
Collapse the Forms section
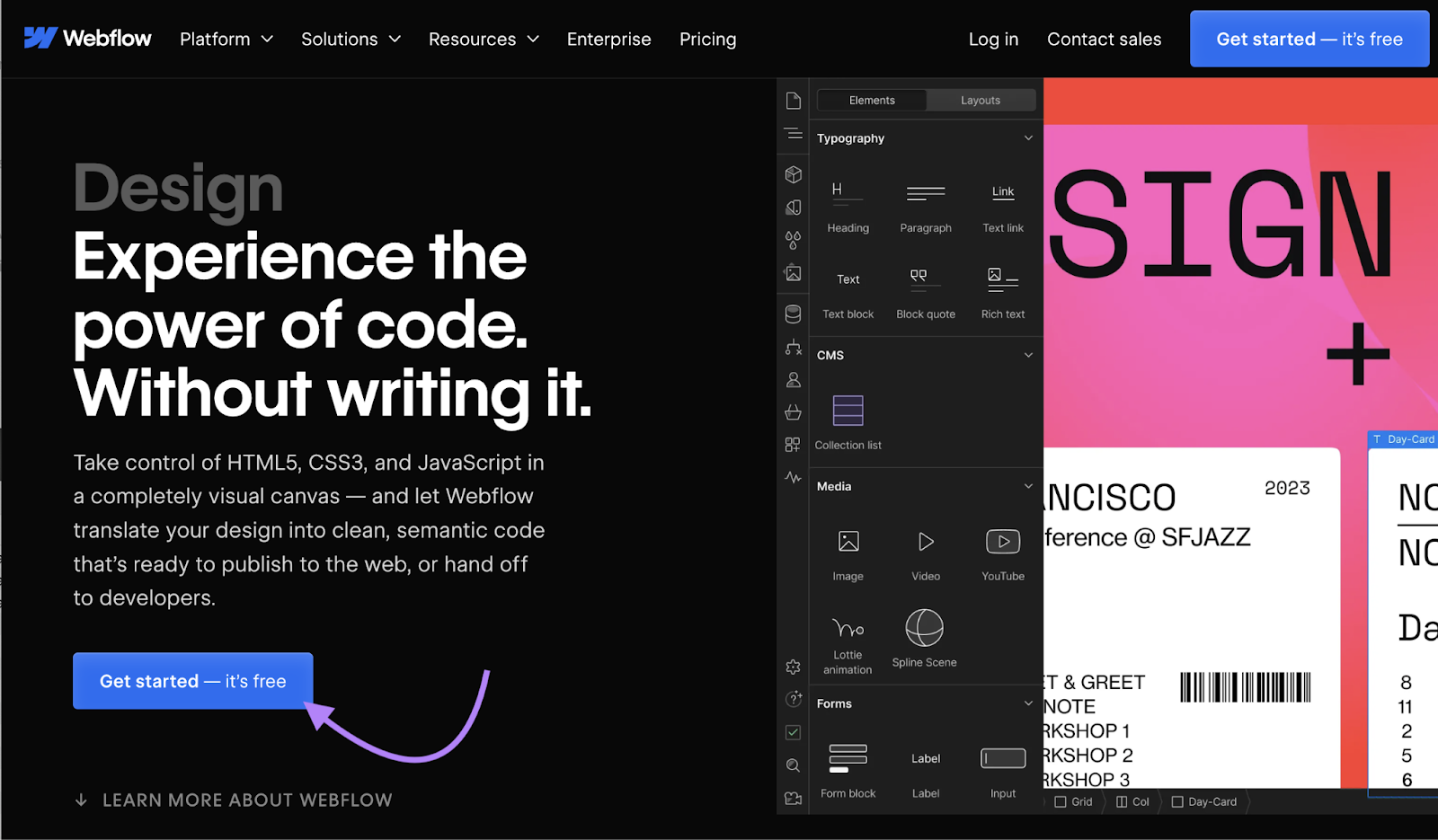tap(1028, 703)
